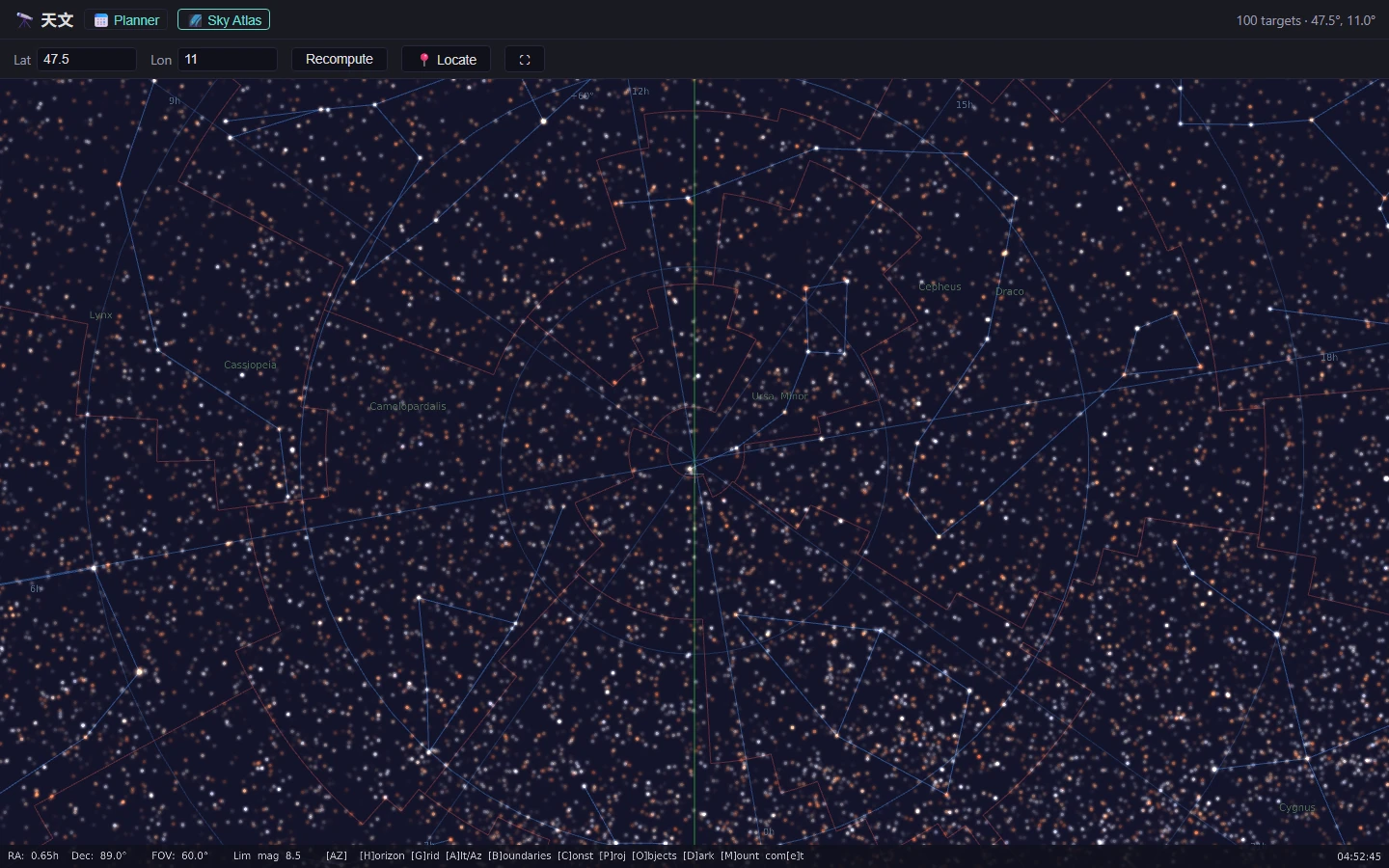Click the Dec 89.0° readout

tap(98, 855)
